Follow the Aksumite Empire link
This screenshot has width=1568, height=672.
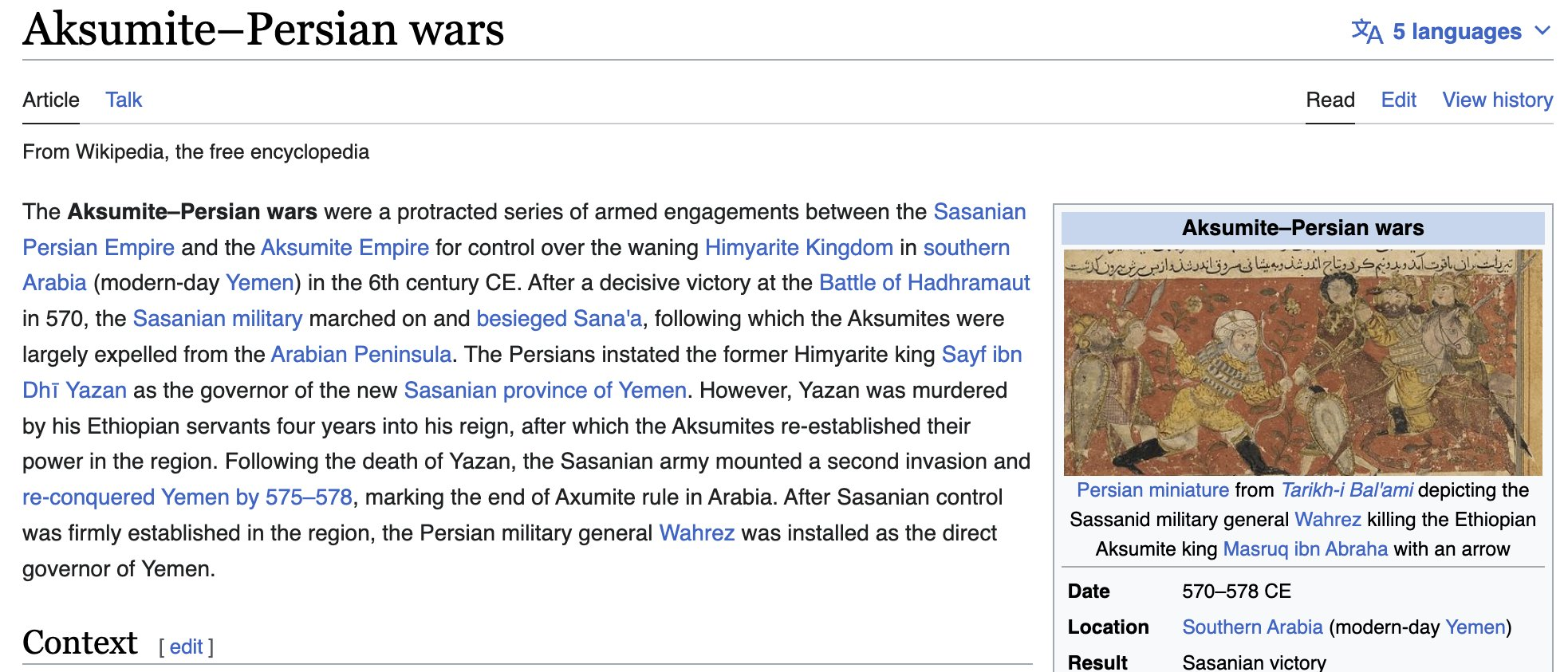(345, 247)
